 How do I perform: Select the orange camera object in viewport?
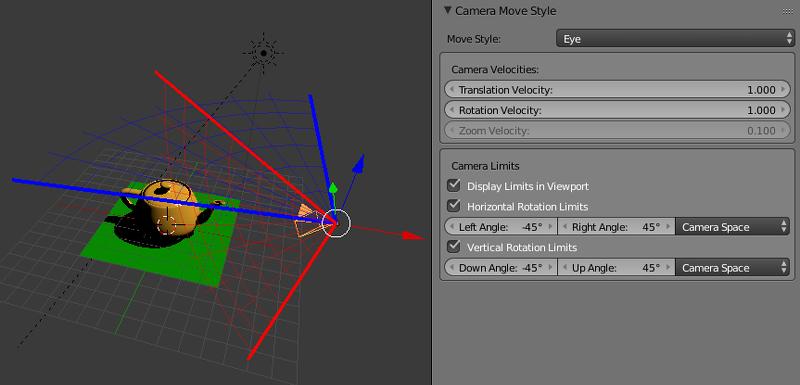308,221
